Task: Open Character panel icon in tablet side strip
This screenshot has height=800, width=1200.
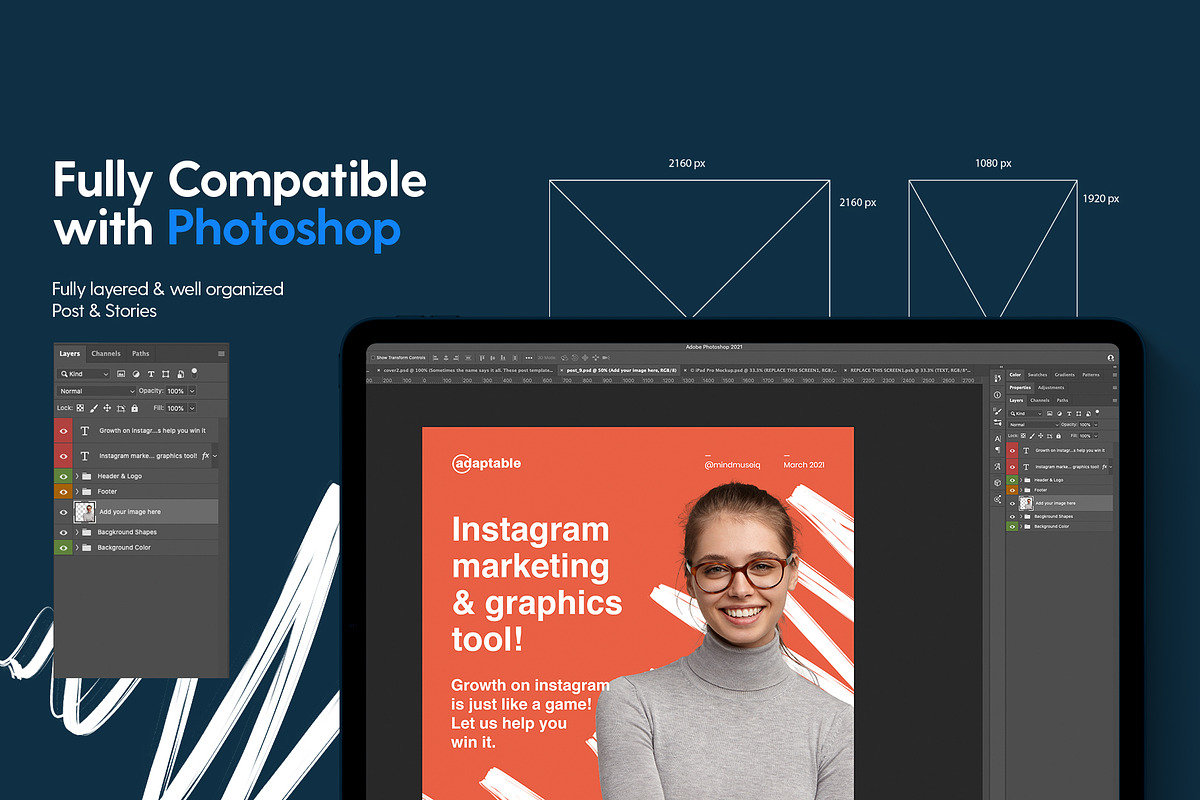Action: coord(997,439)
